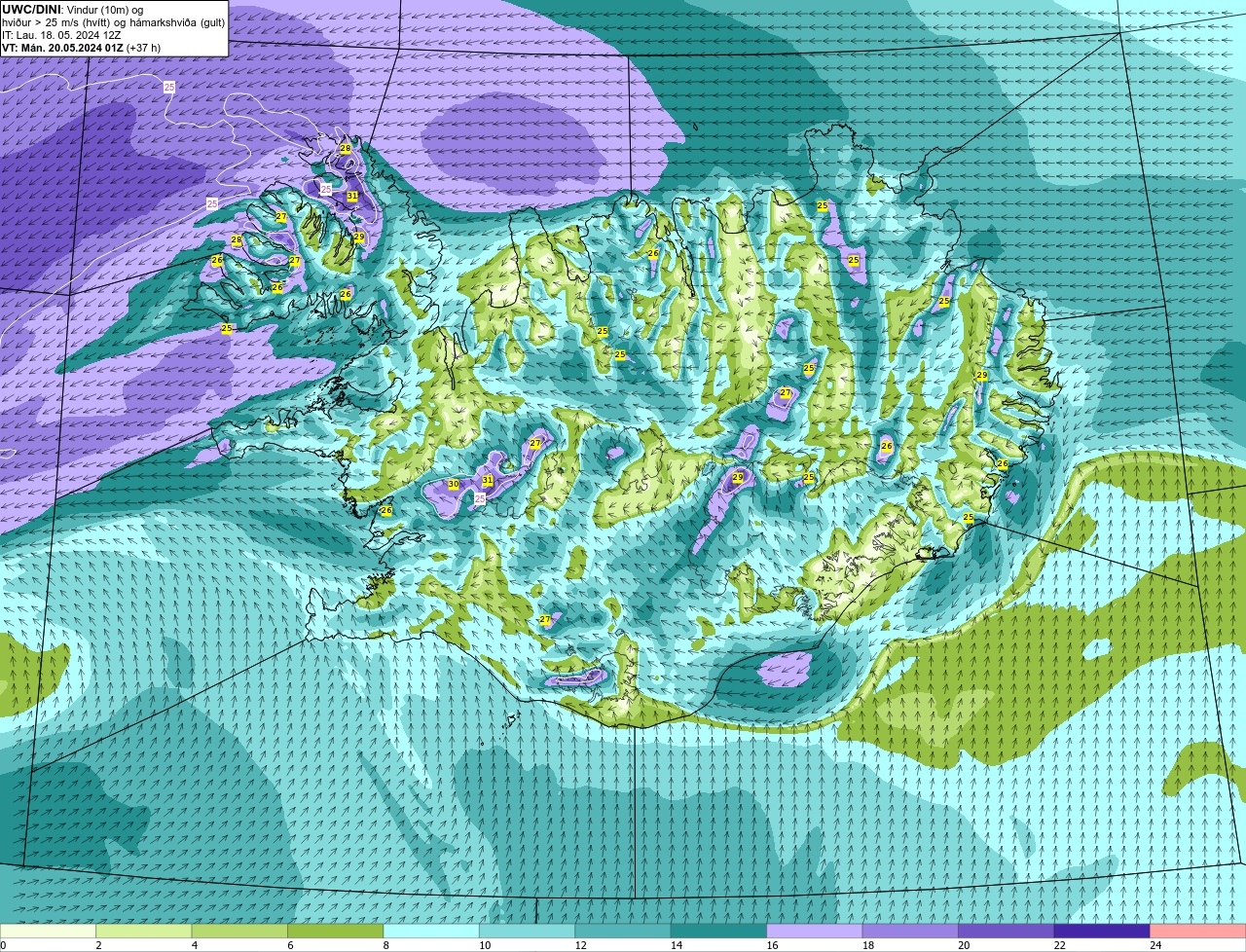Pick the 2–4 m/s light green legend color

[x=144, y=931]
